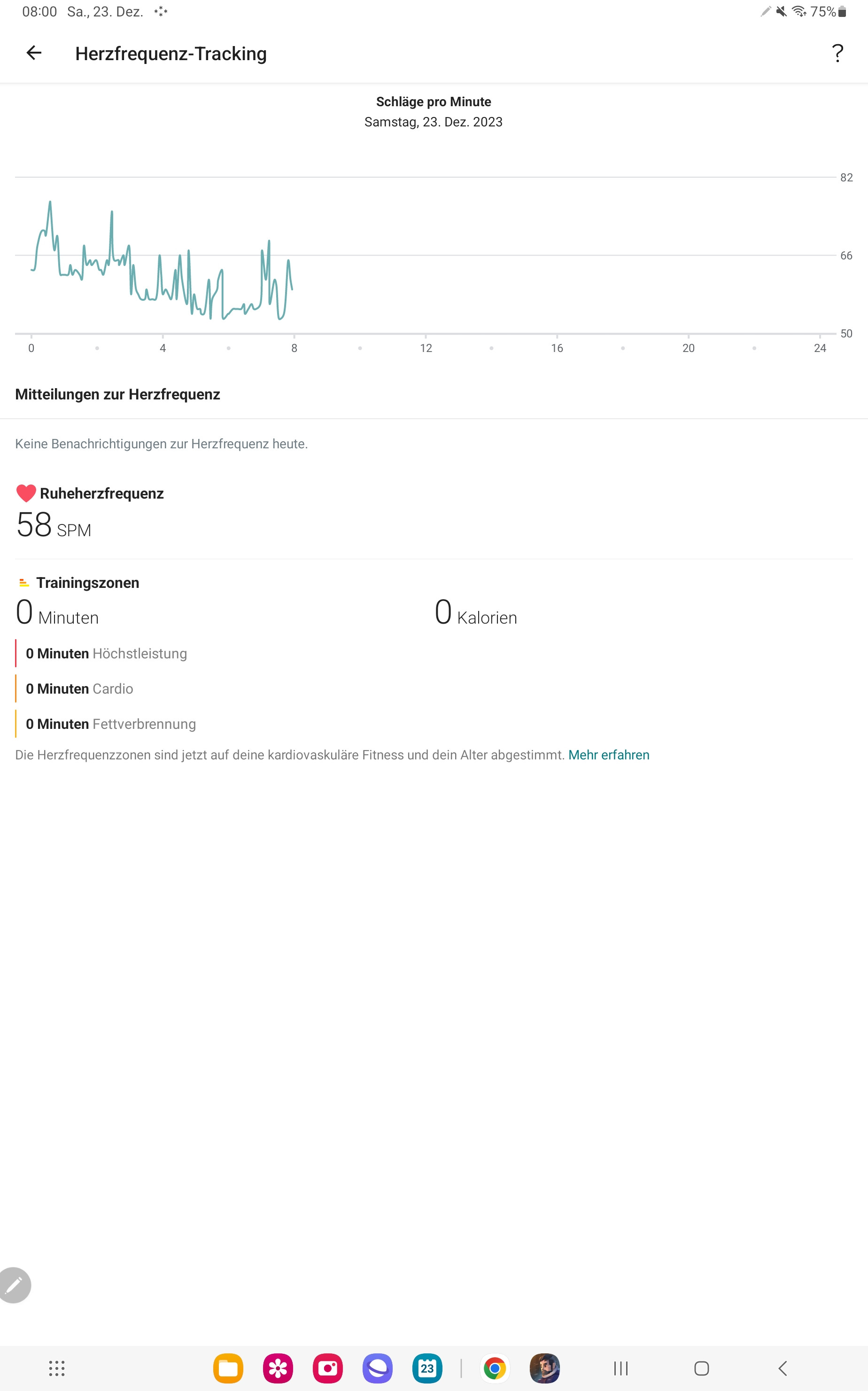Tap the back arrow in header
868x1391 pixels.
34,53
